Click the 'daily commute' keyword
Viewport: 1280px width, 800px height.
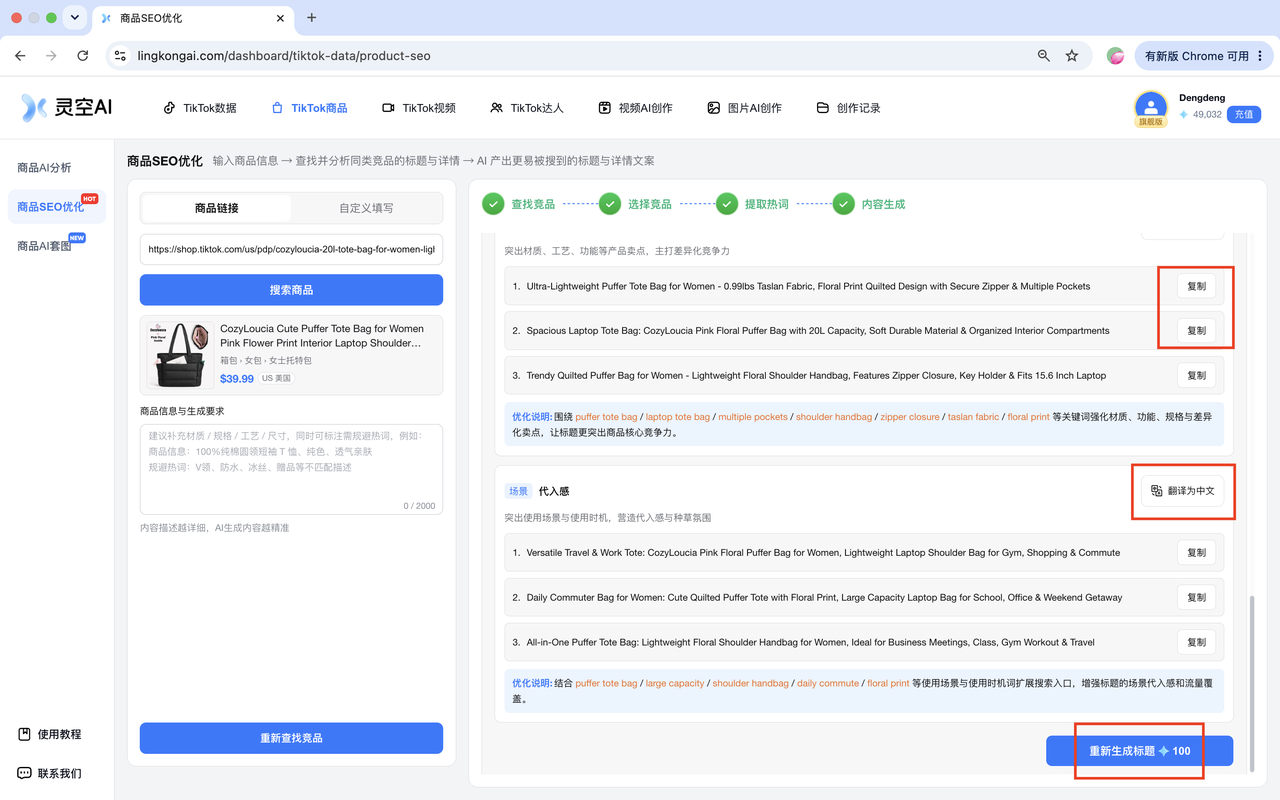pos(828,683)
